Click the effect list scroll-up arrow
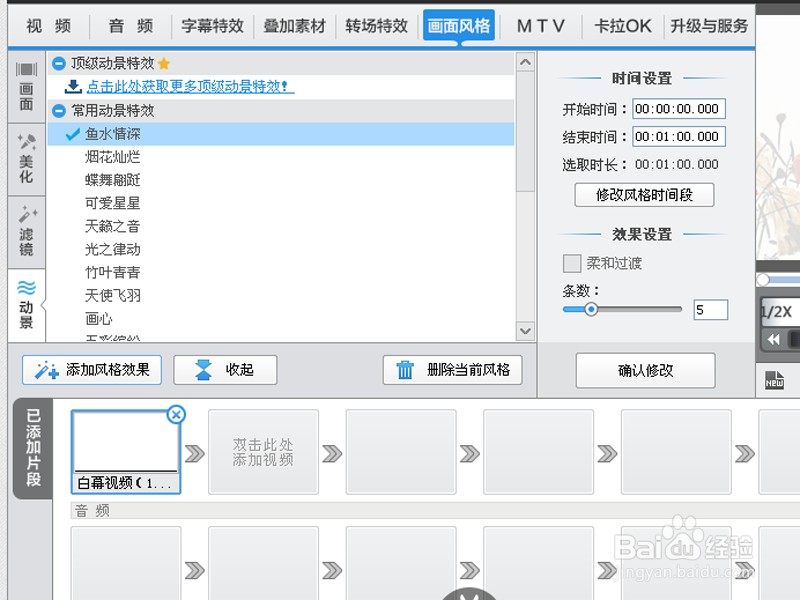This screenshot has height=600, width=800. [525, 62]
